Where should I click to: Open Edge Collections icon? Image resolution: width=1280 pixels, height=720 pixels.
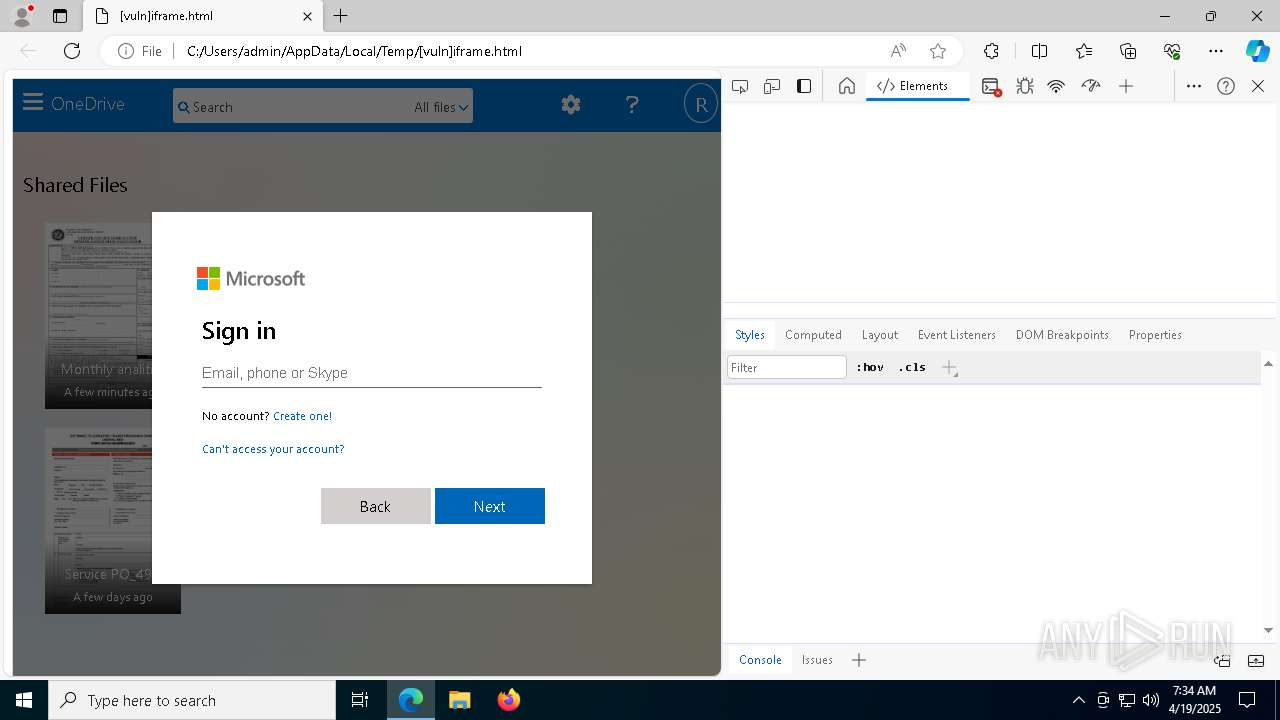[1128, 51]
